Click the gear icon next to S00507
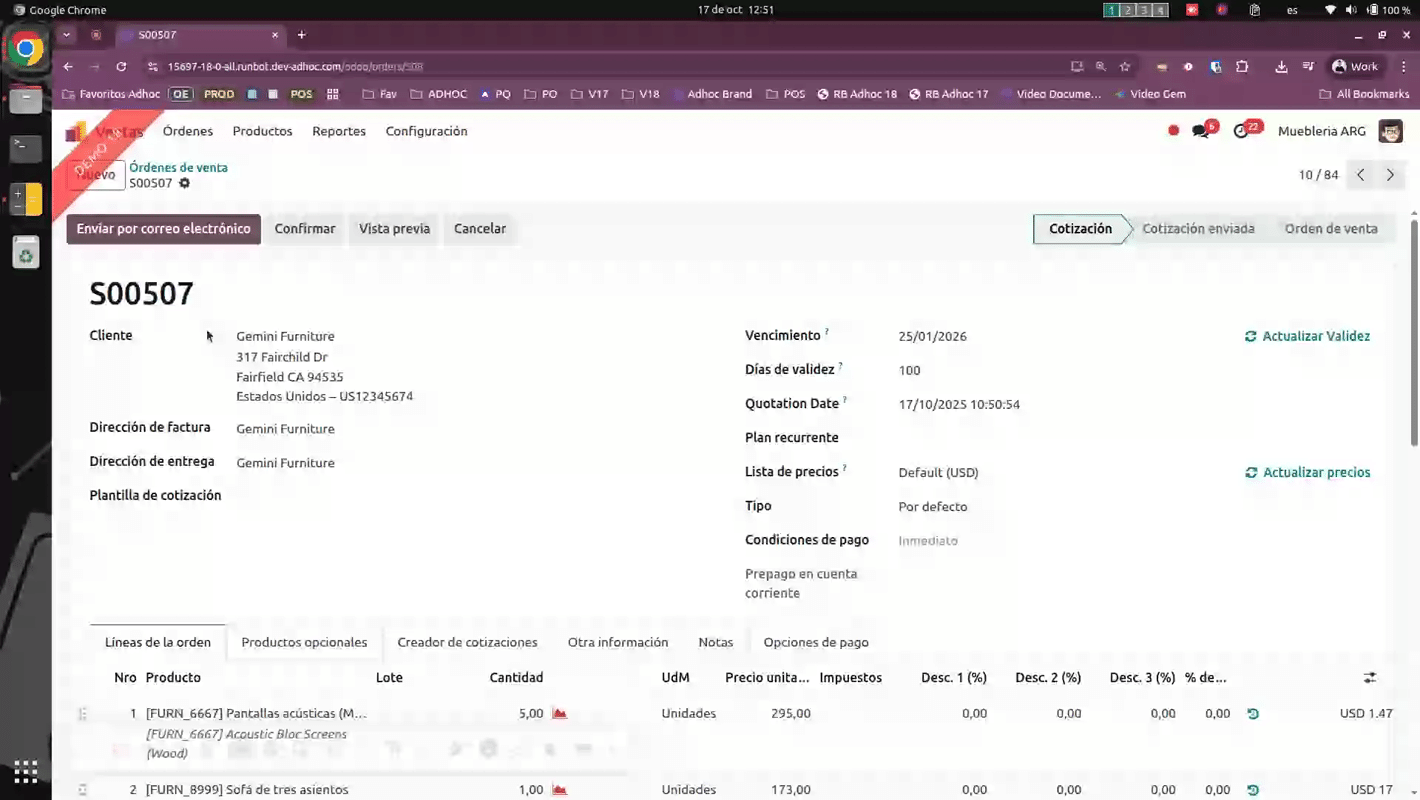 click(184, 184)
